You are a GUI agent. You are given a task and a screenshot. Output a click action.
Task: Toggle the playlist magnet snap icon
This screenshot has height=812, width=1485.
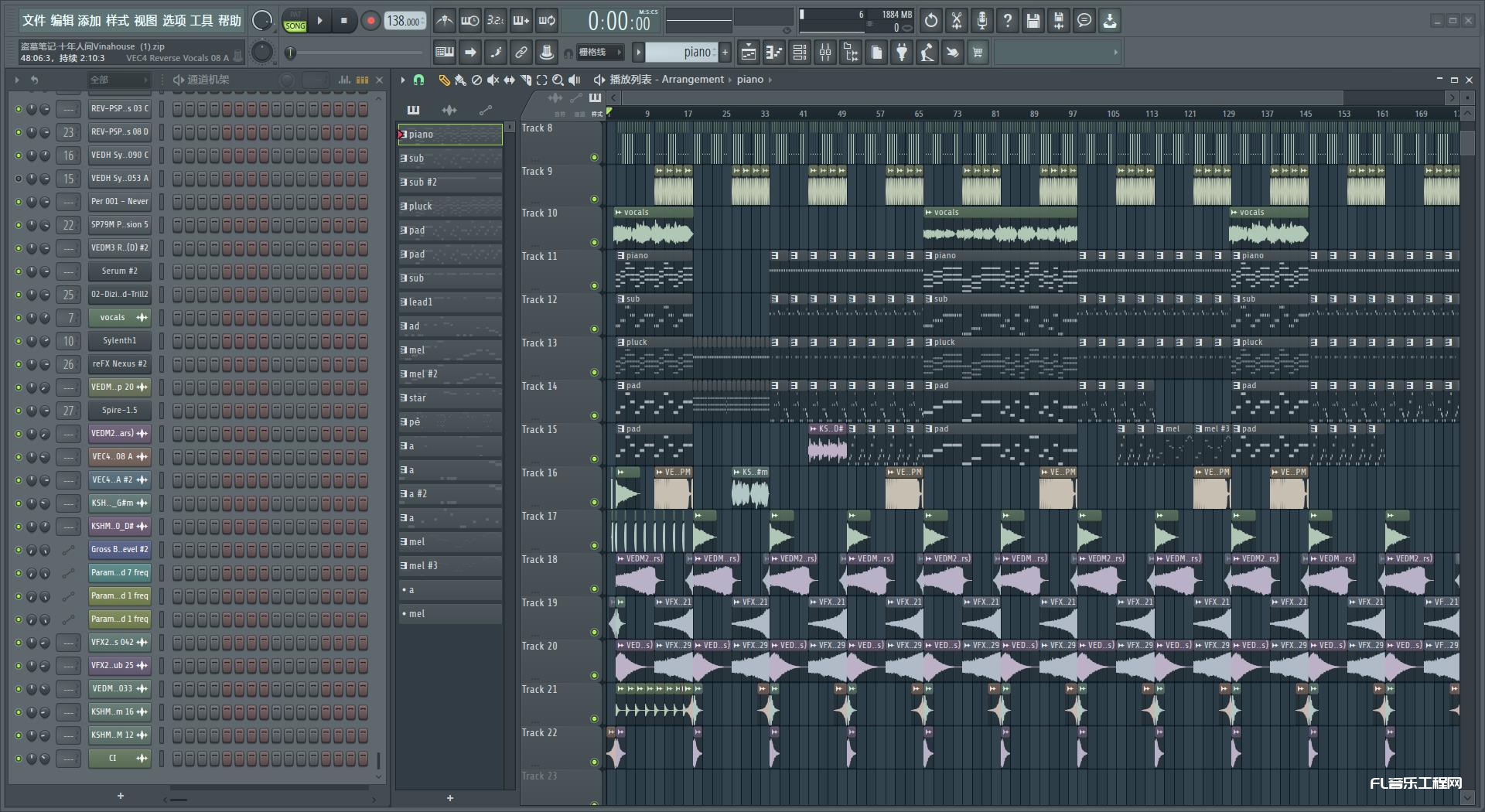(x=418, y=80)
